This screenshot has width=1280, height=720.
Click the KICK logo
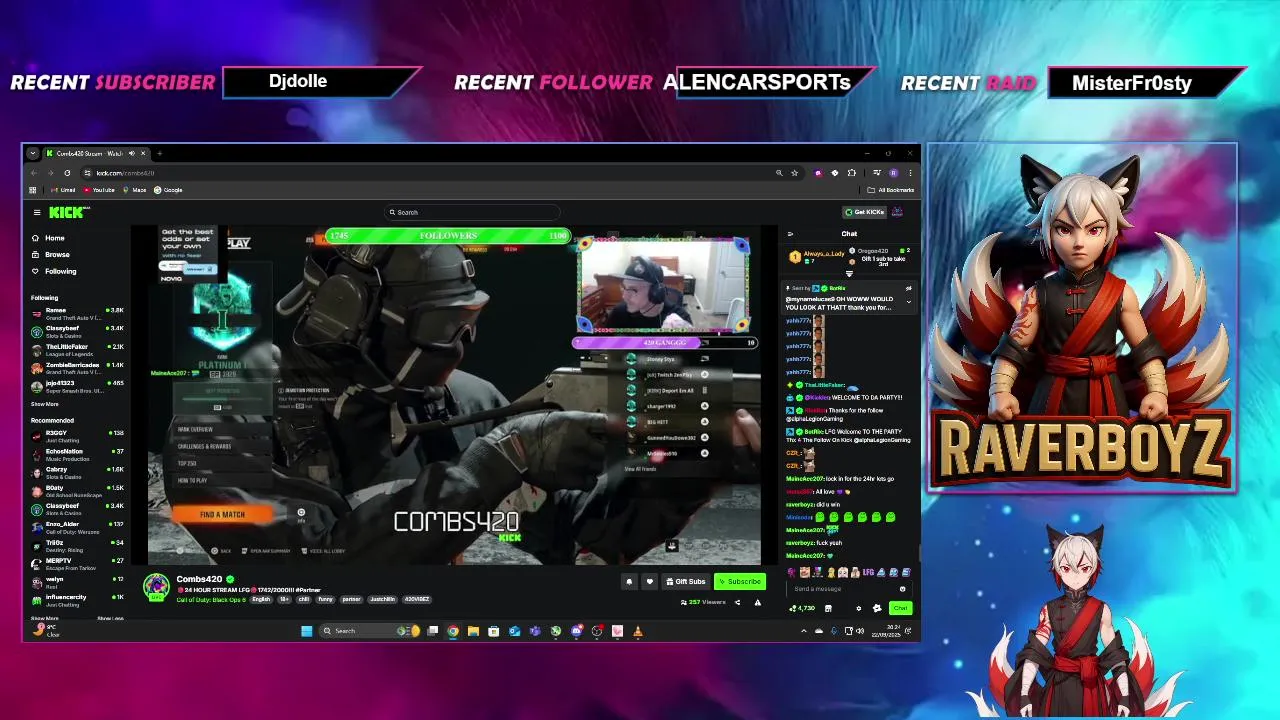(x=67, y=212)
